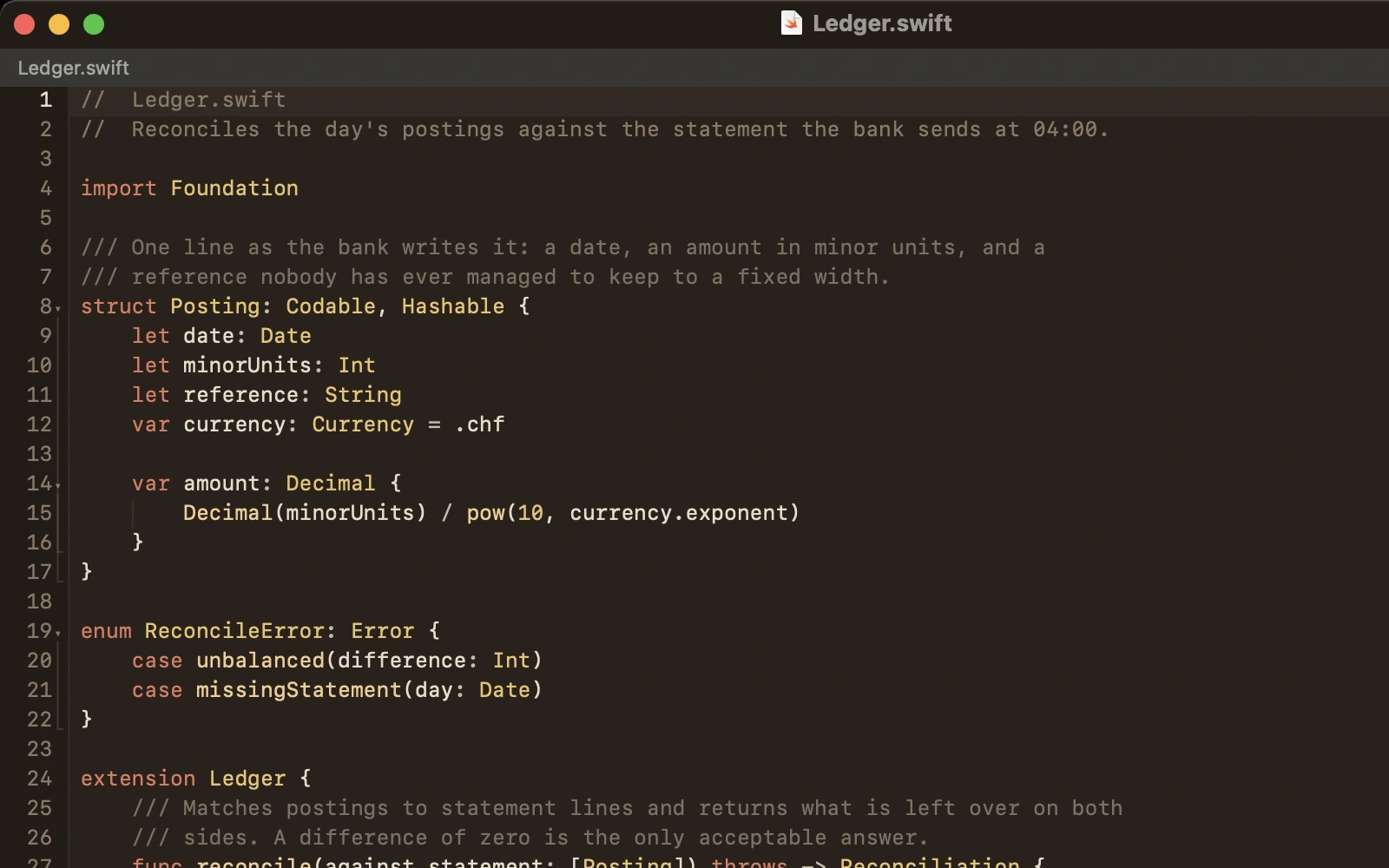Place cursor on import Foundation
This screenshot has width=1389, height=868.
[189, 188]
